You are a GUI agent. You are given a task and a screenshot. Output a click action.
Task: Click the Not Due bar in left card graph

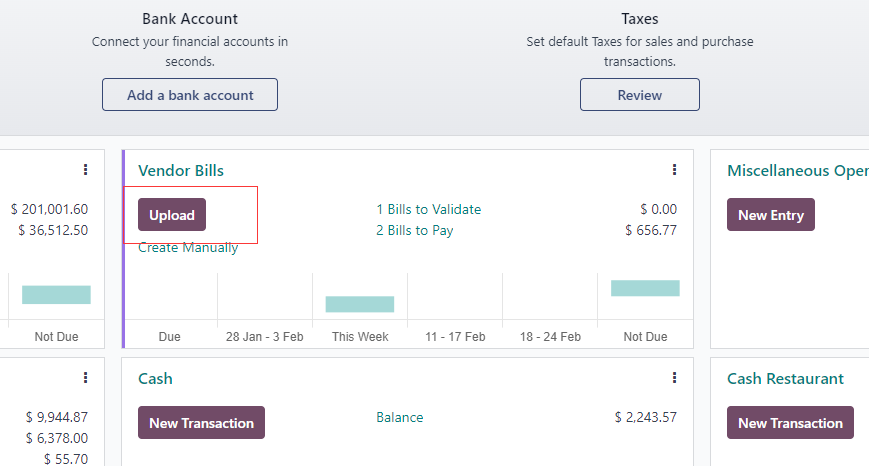tap(56, 295)
